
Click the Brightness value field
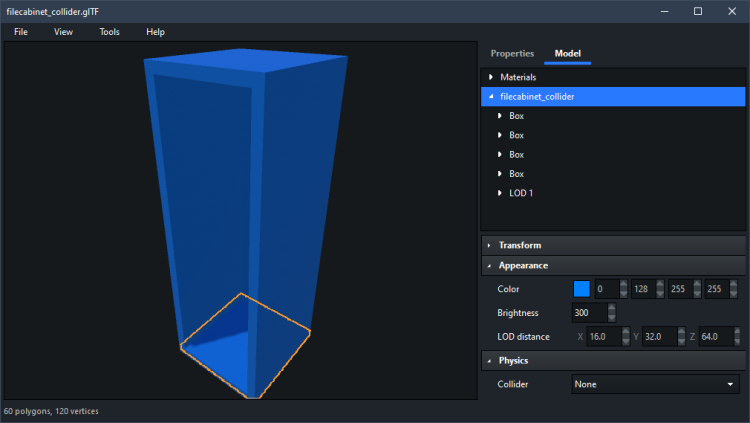tap(588, 313)
